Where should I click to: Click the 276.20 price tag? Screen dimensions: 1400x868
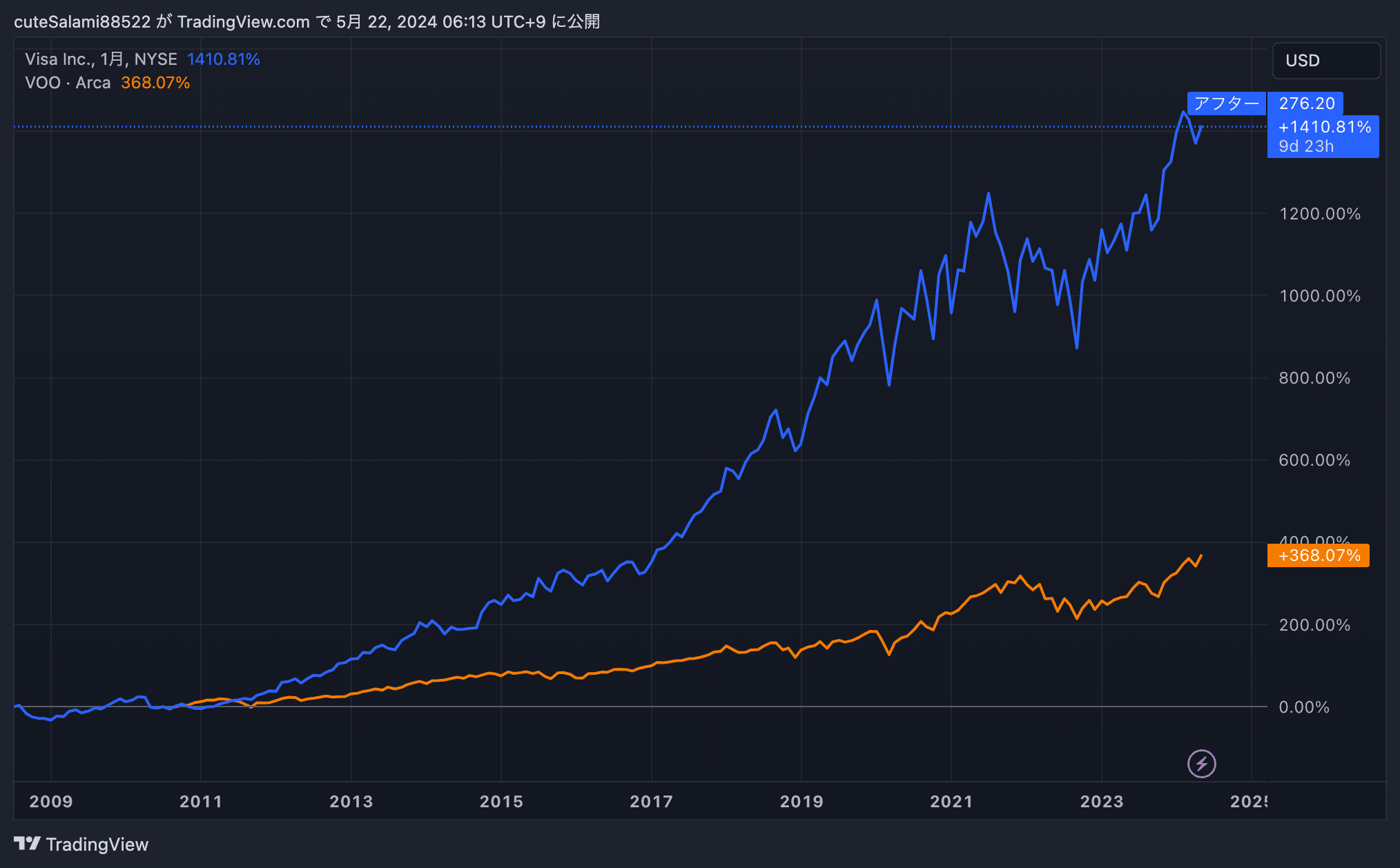pyautogui.click(x=1306, y=103)
